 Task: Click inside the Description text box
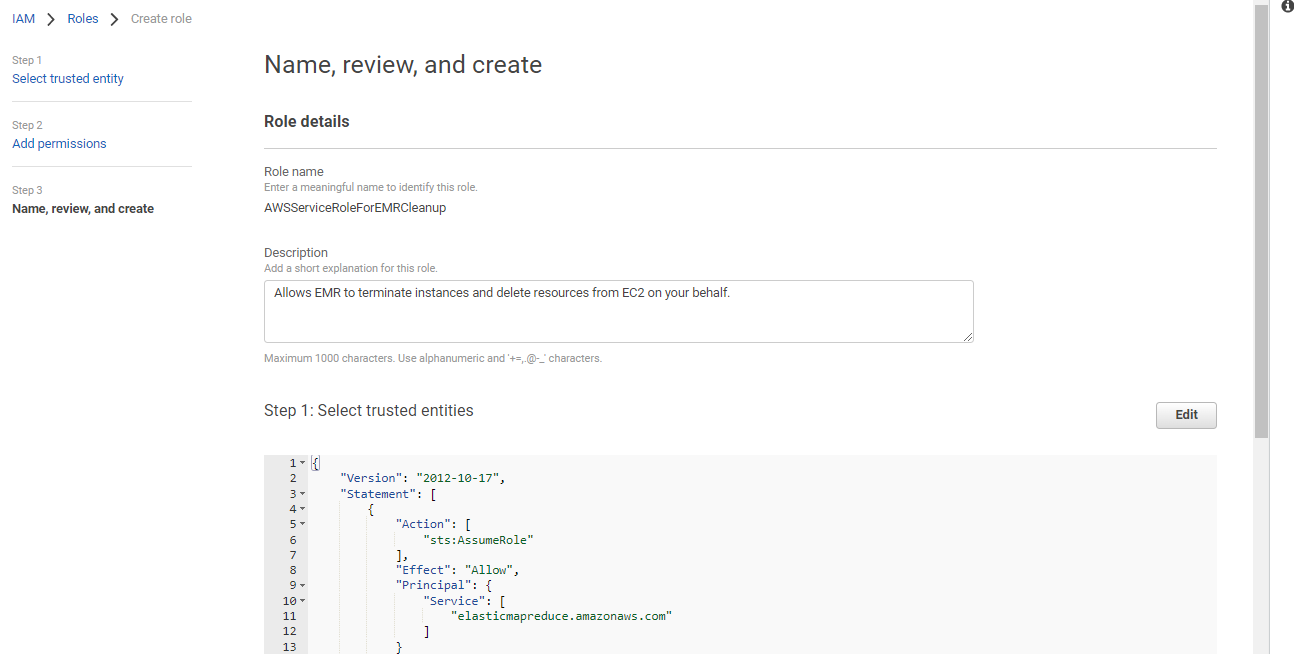point(618,310)
